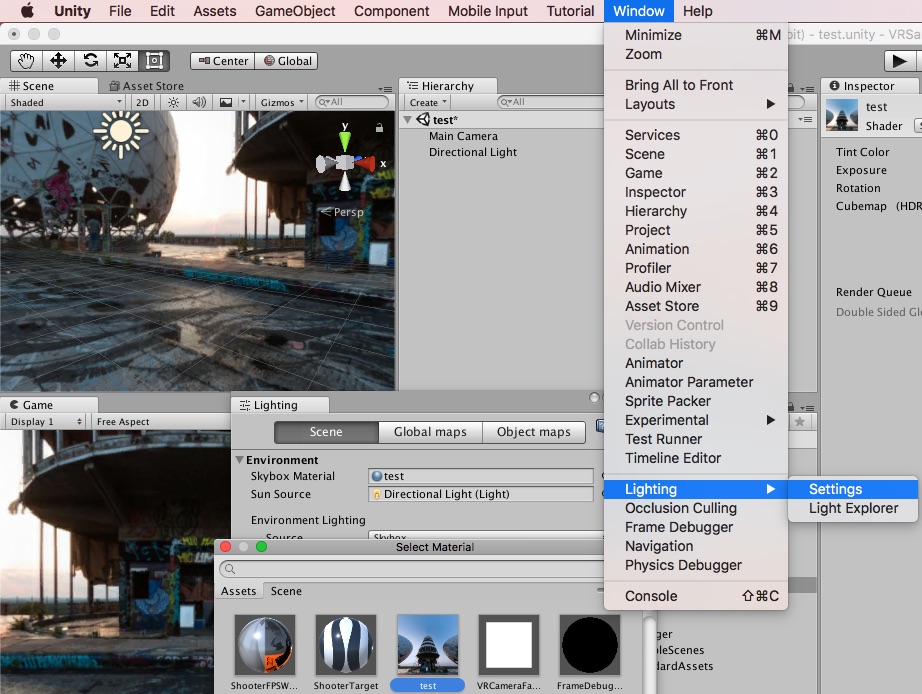Select ShooterFPSW material thumbnail
Image resolution: width=922 pixels, height=694 pixels.
click(x=265, y=645)
